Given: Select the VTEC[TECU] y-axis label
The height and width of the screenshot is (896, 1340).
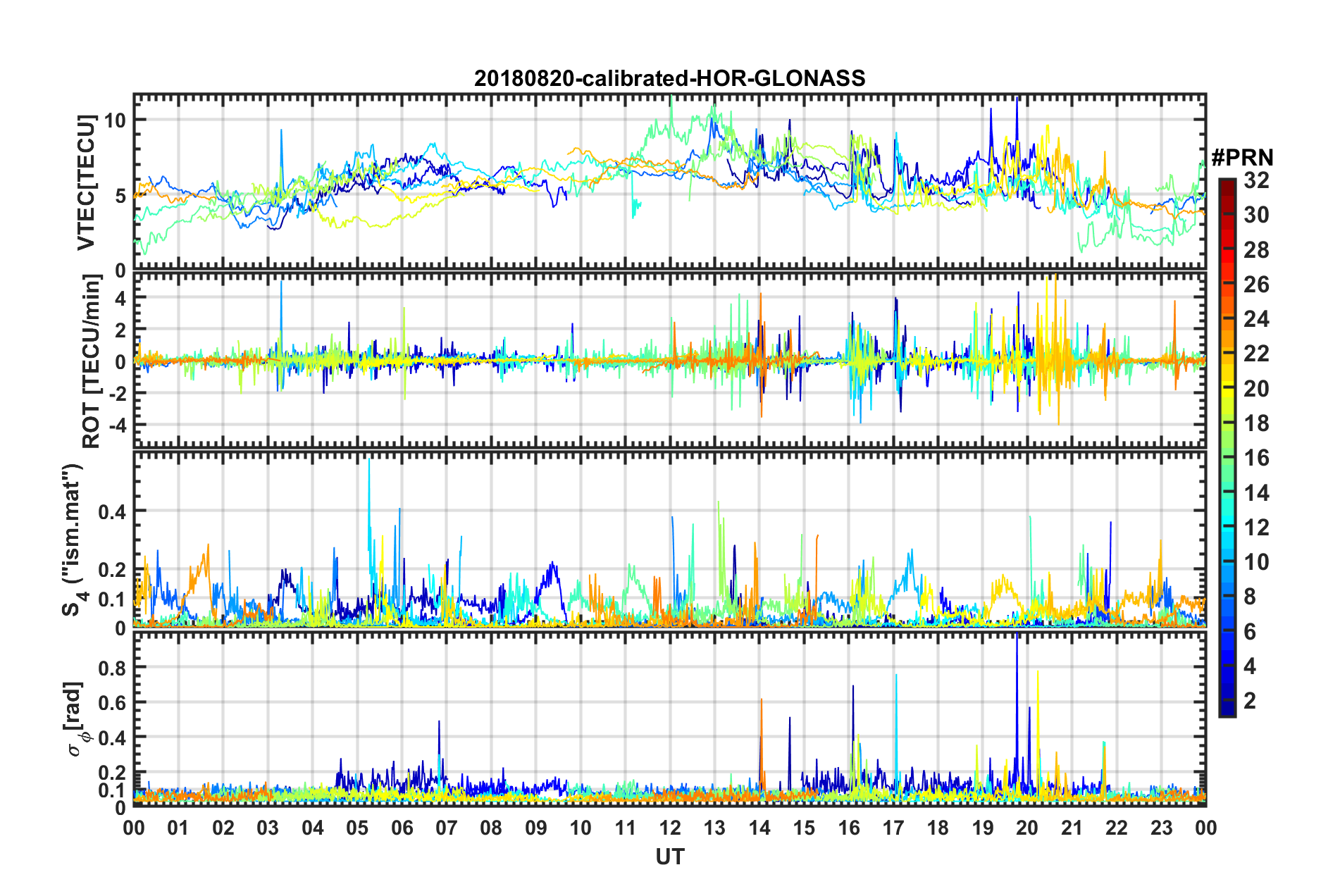Looking at the screenshot, I should point(86,182).
